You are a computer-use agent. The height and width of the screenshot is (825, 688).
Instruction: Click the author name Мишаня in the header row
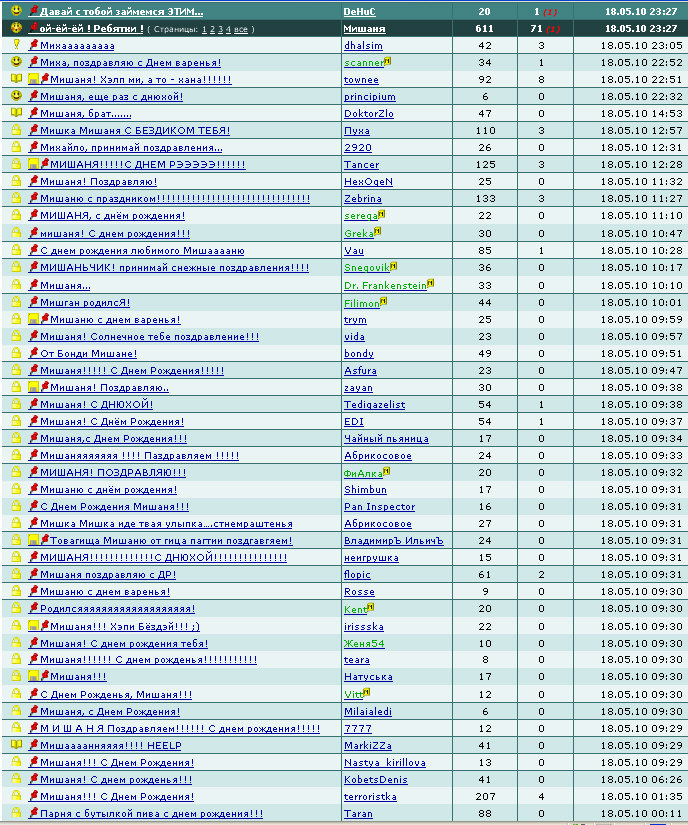click(x=364, y=29)
